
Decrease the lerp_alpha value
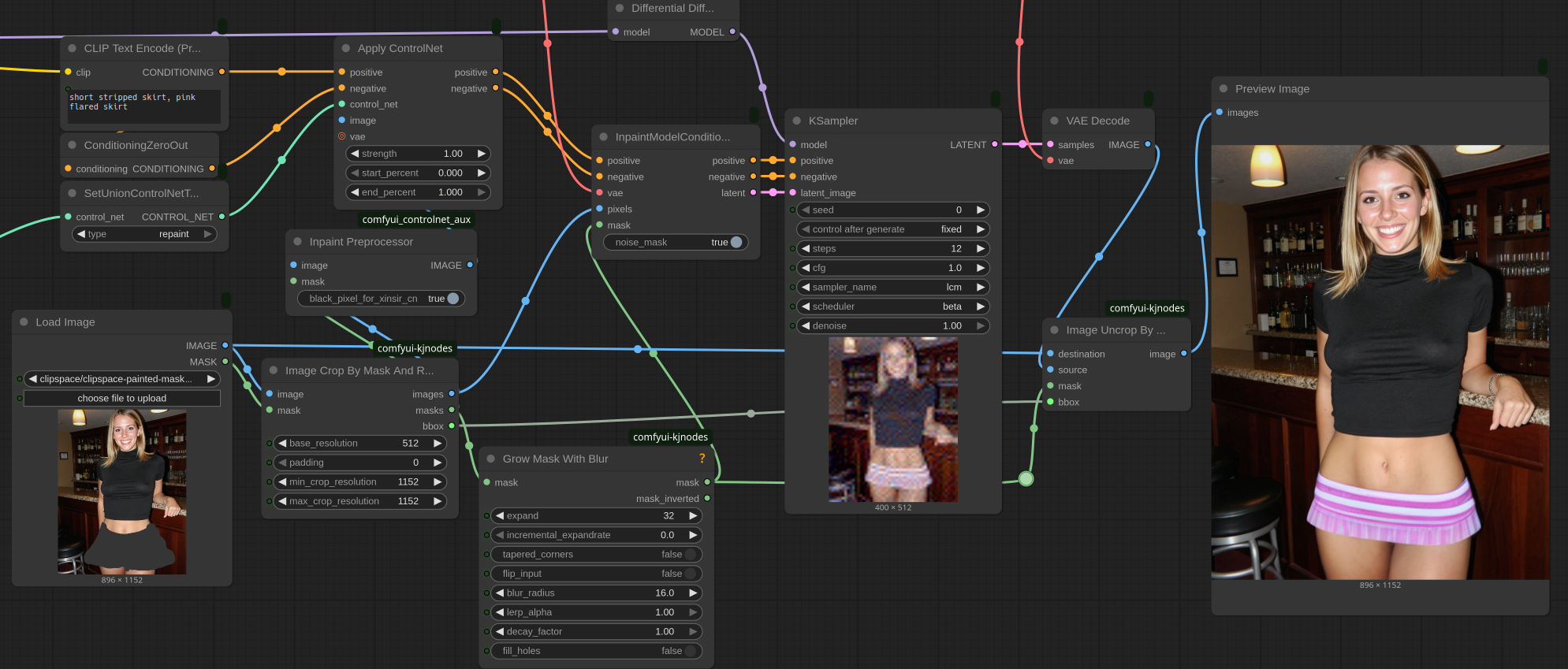(x=500, y=612)
